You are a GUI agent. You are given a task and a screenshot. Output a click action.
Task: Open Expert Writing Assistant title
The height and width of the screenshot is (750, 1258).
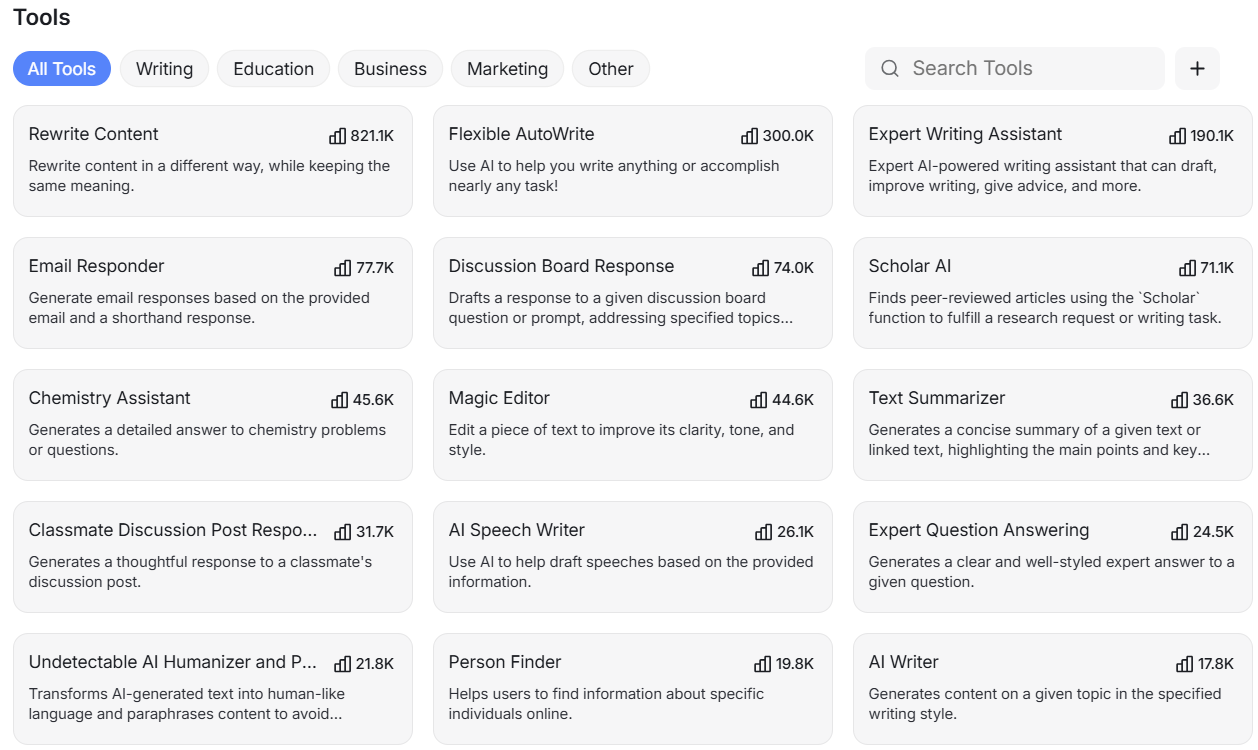966,134
